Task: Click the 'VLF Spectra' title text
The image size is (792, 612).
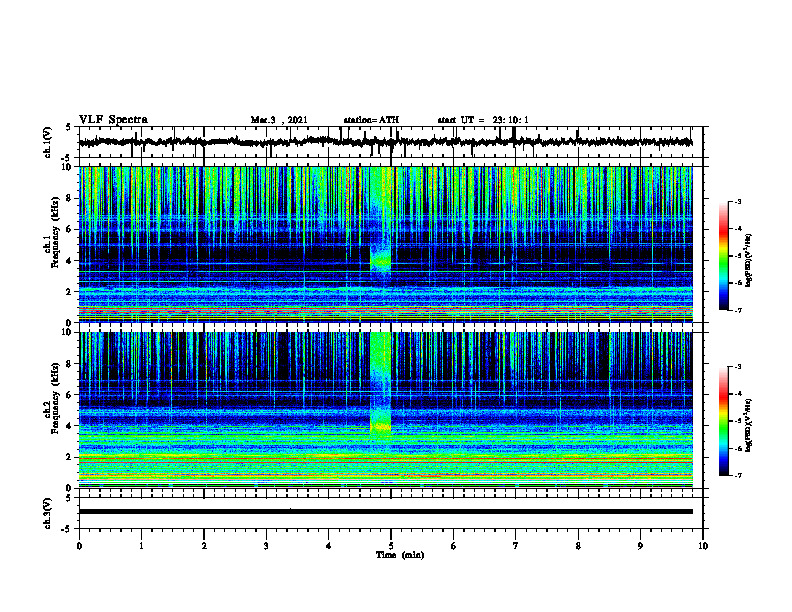Action: [113, 120]
